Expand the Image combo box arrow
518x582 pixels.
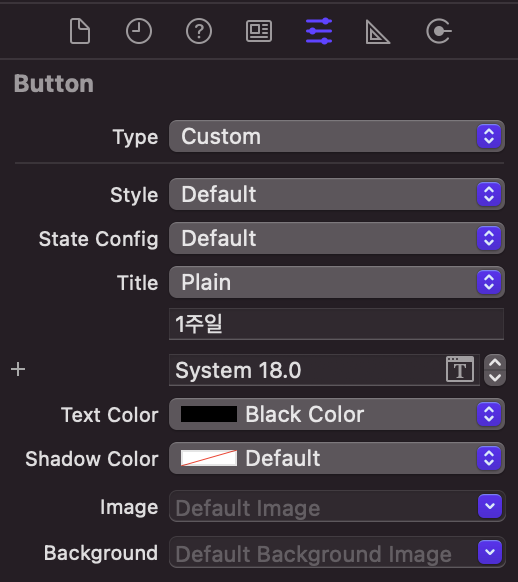pyautogui.click(x=490, y=506)
